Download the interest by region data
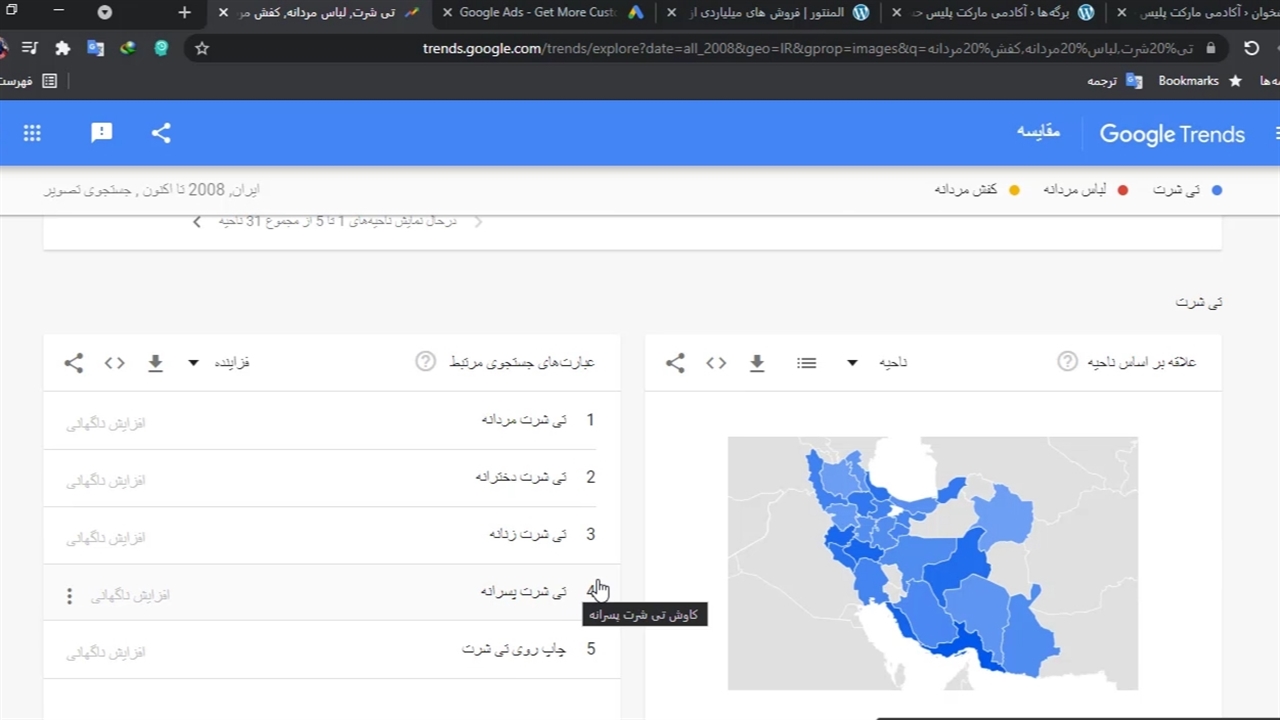Viewport: 1280px width, 720px height. [x=757, y=363]
